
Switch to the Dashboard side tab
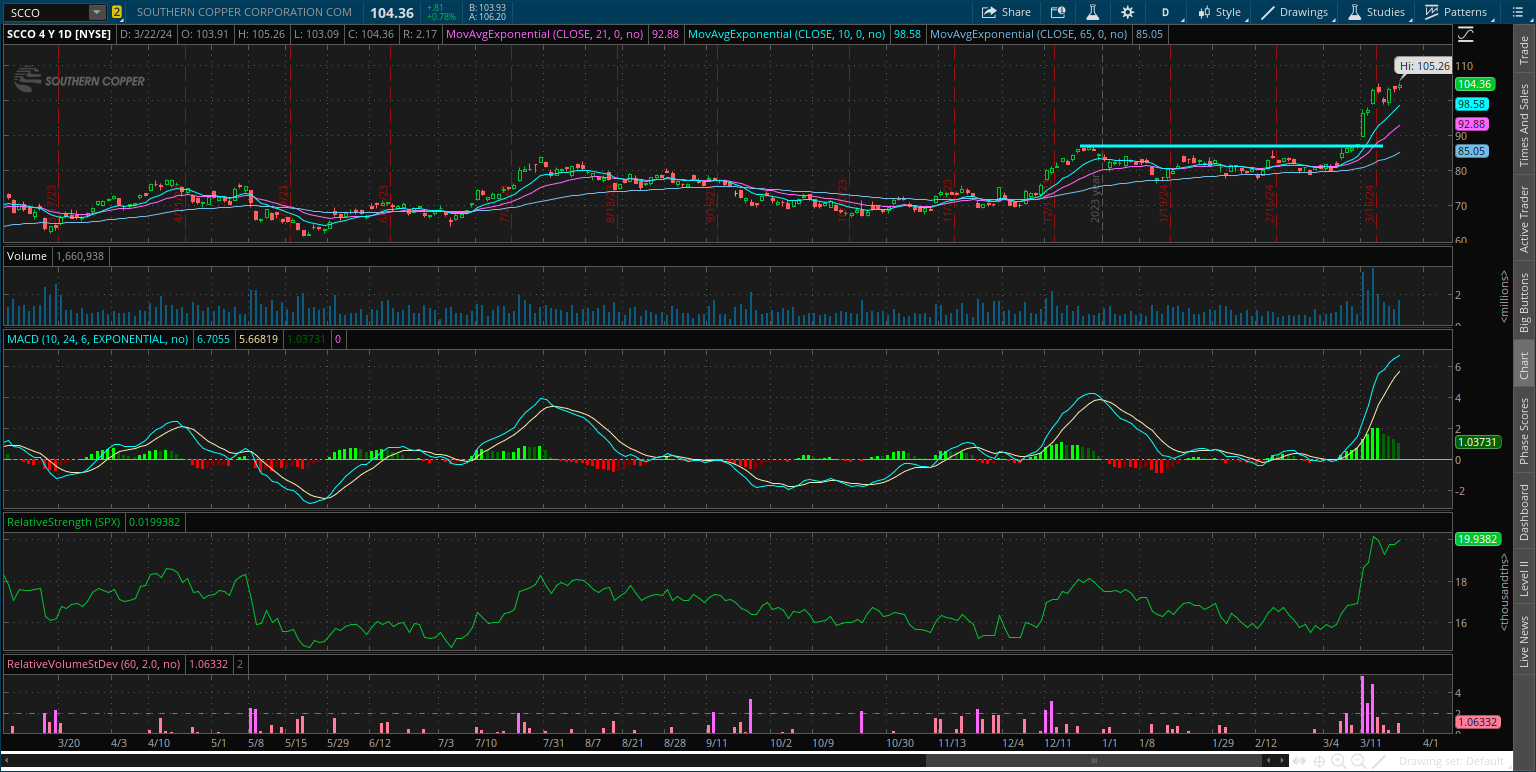coord(1524,513)
